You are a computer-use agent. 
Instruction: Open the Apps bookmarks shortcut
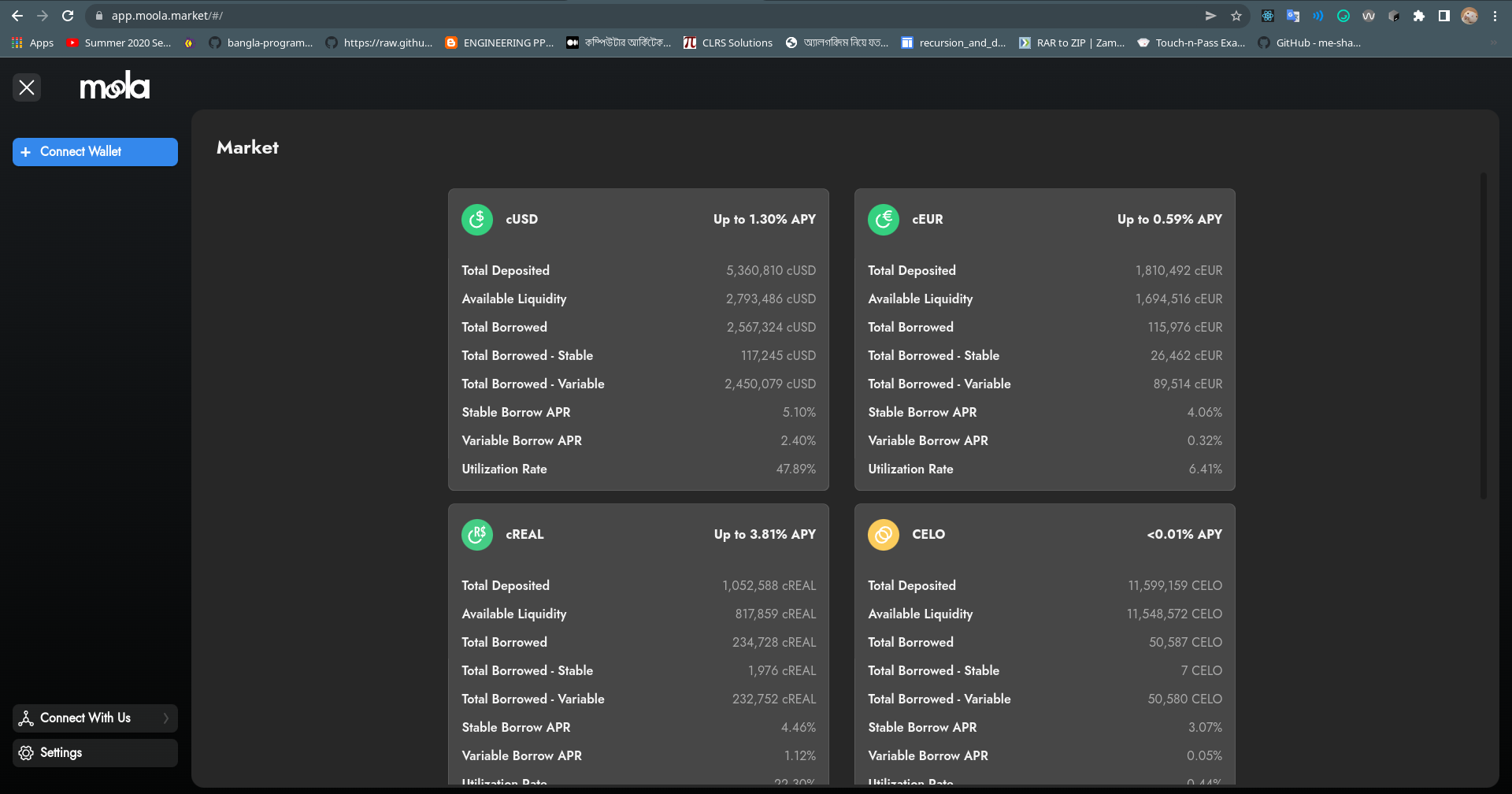tap(33, 43)
